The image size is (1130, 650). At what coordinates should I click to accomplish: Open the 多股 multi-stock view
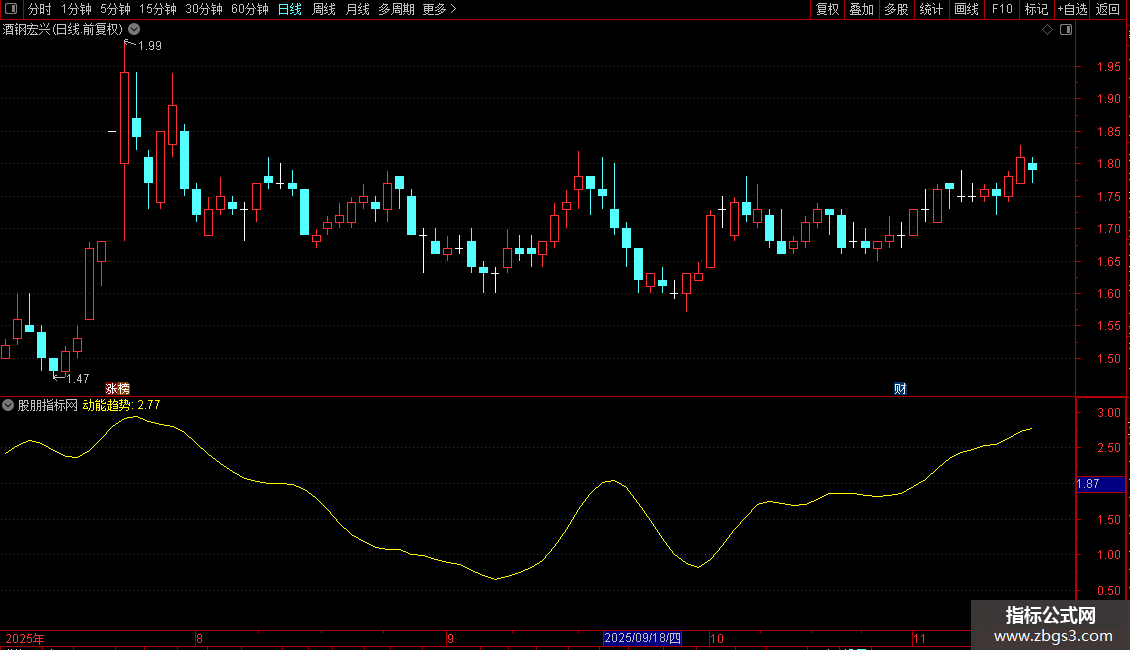(x=896, y=9)
